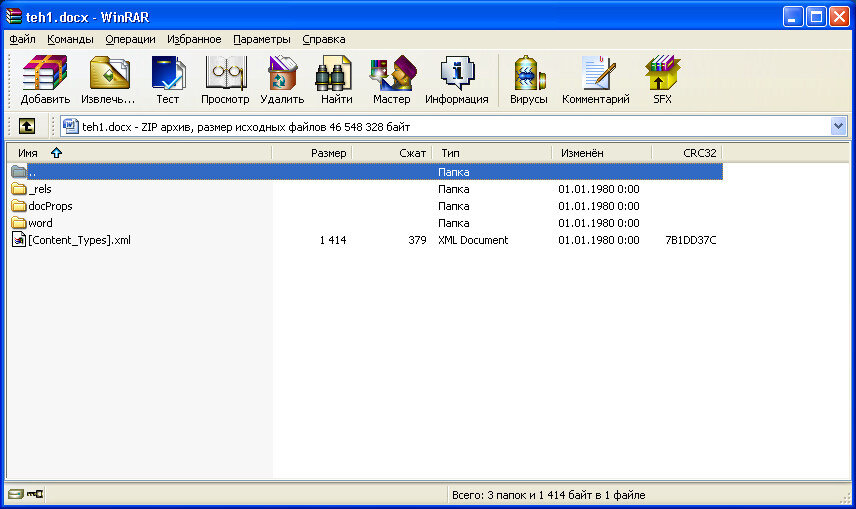
Task: Click the drive icon in status bar
Action: click(x=16, y=494)
